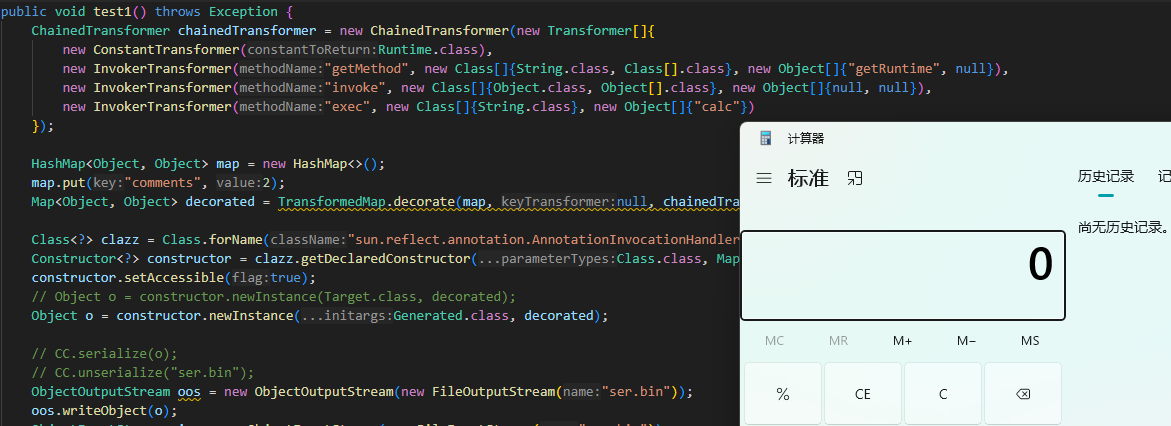Click the M+ memory add button

point(902,341)
